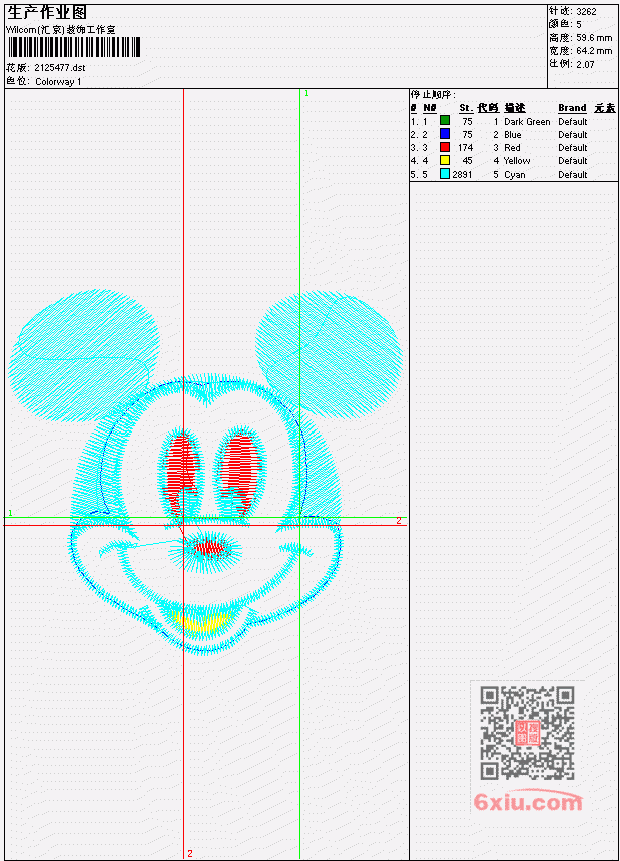The image size is (620, 861).
Task: Click the 'Dark Green' description text
Action: coord(527,122)
